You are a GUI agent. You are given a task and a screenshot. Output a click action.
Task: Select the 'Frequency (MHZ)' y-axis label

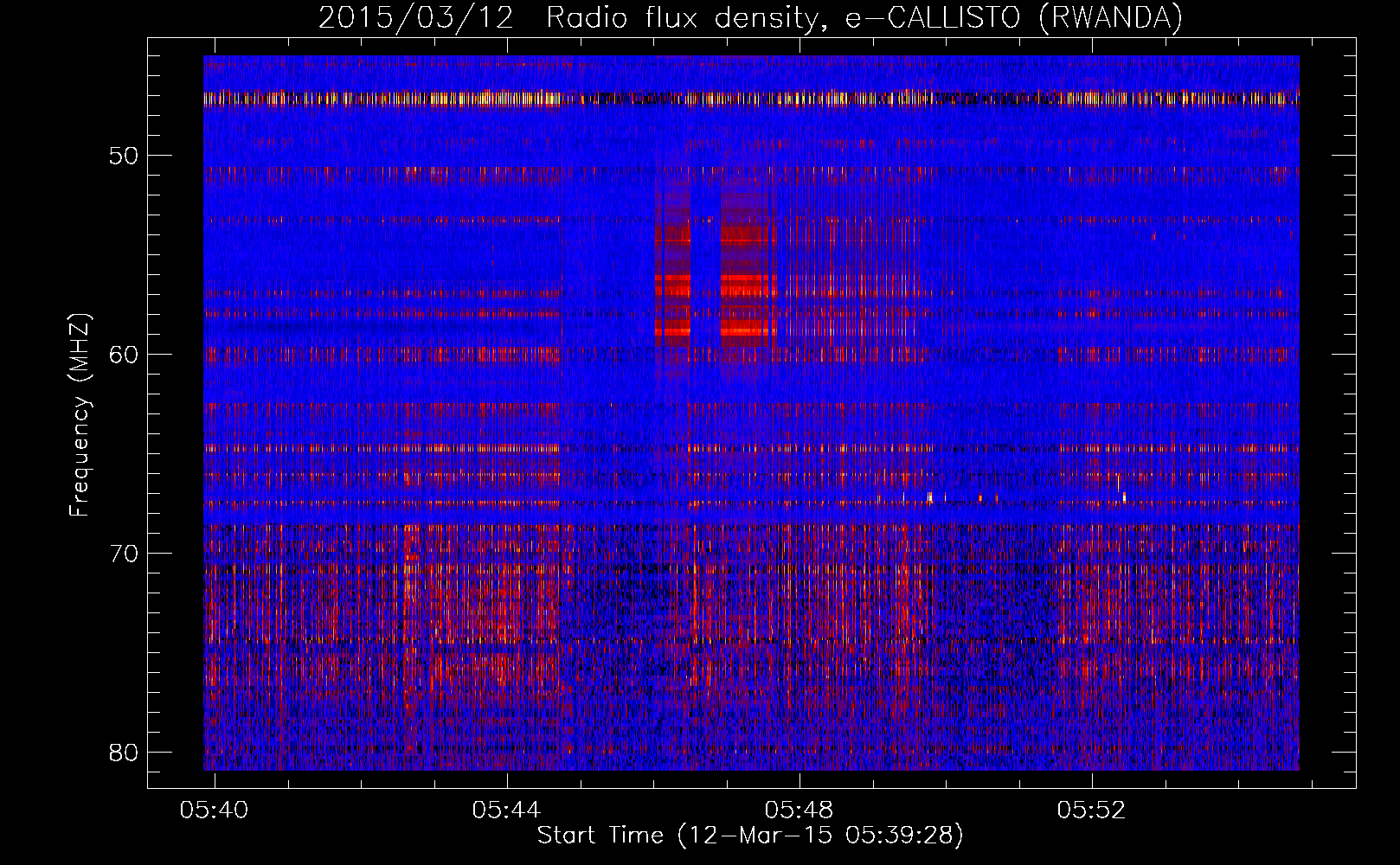click(x=80, y=415)
